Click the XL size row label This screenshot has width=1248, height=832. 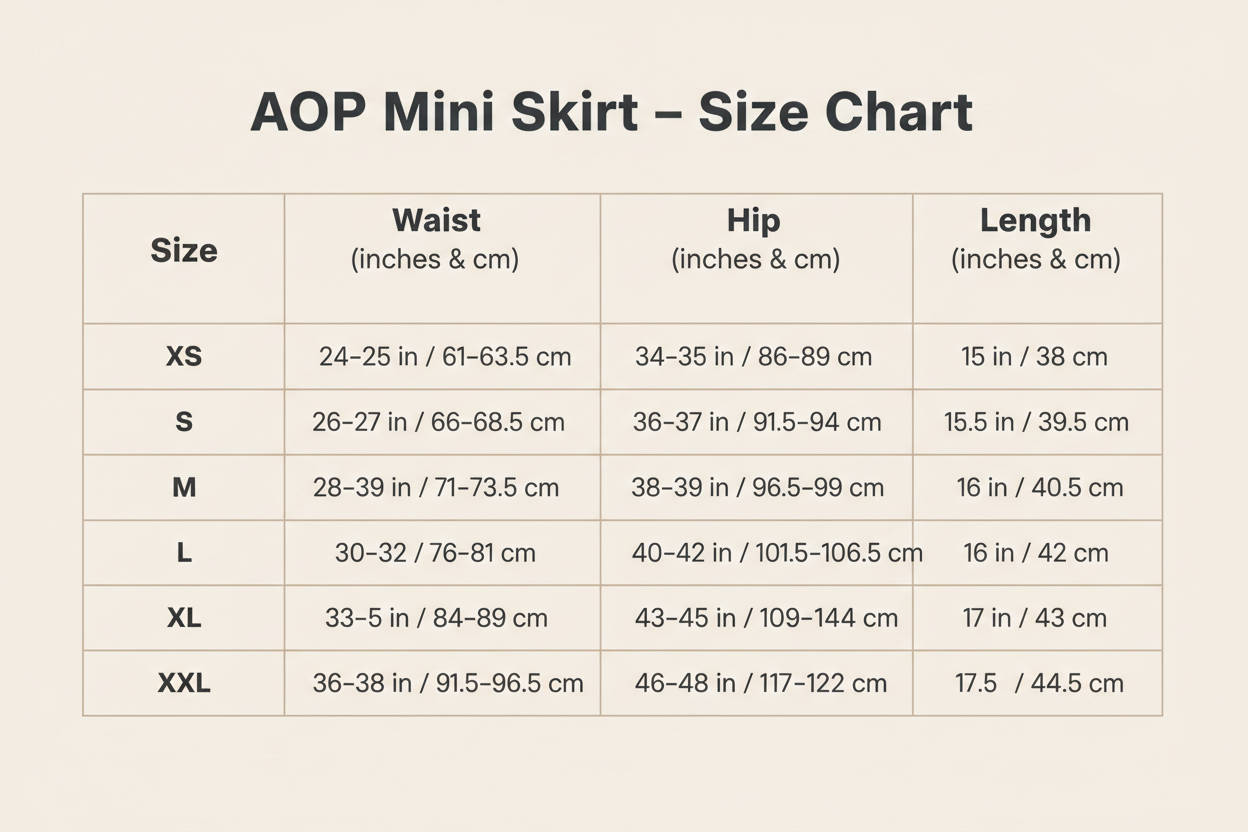pos(184,618)
